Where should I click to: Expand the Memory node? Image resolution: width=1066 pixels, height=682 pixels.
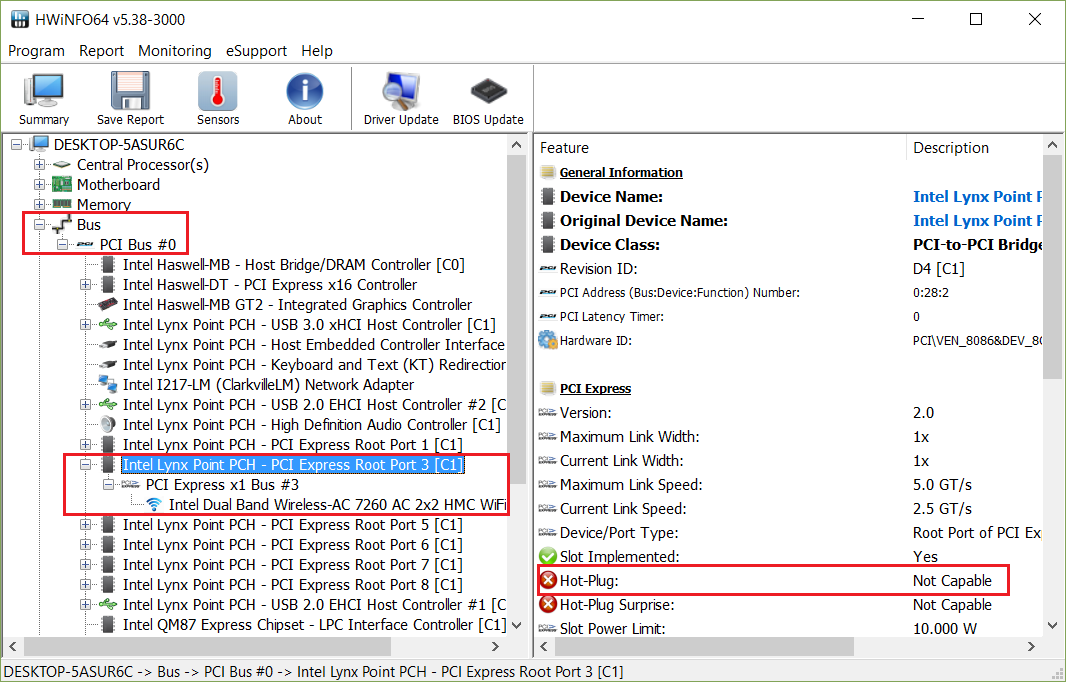tap(39, 204)
